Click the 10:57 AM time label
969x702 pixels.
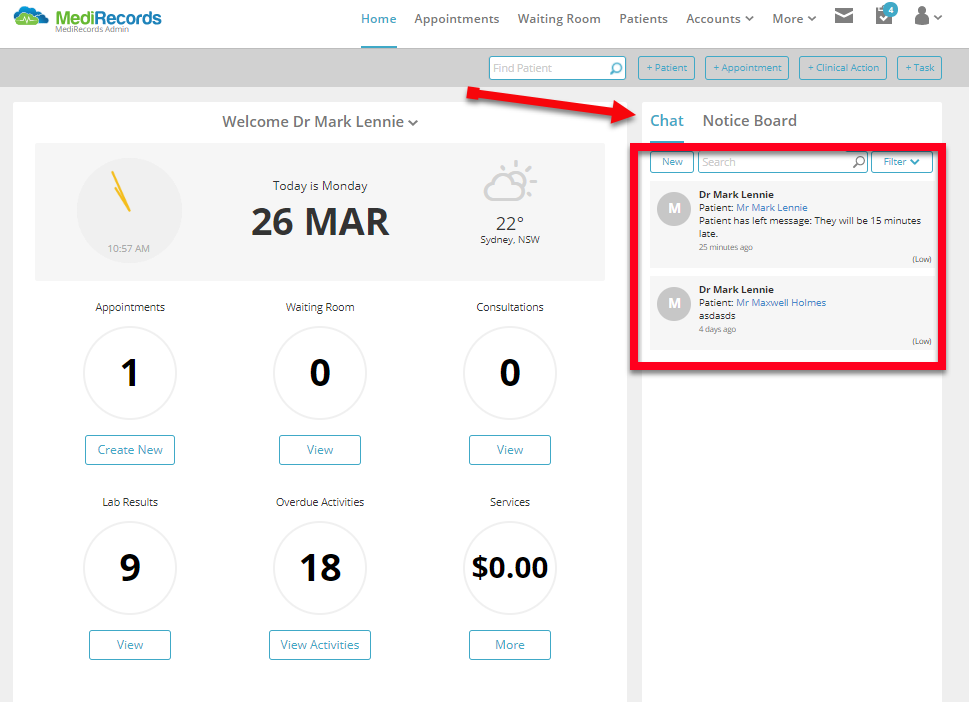[x=129, y=248]
